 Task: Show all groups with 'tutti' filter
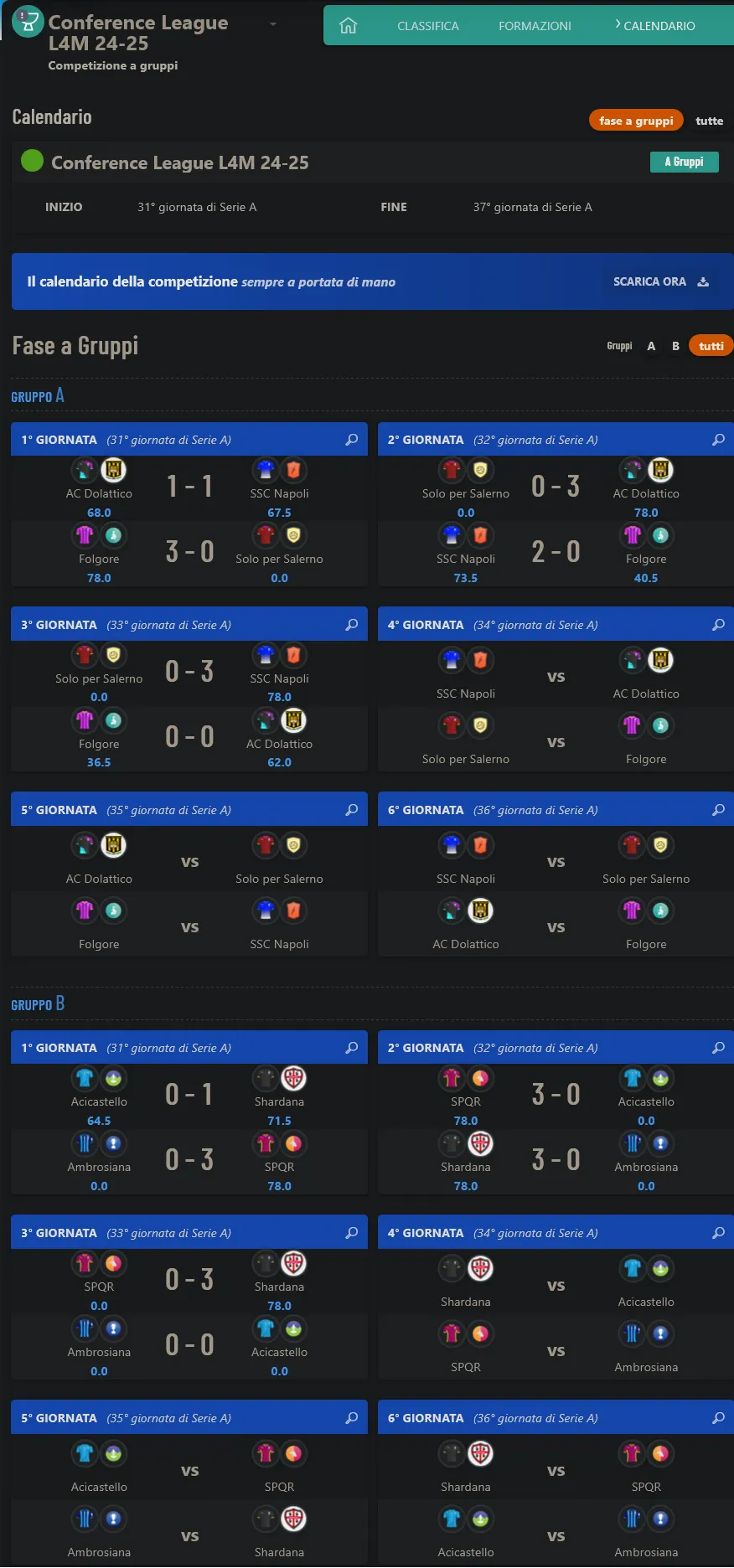[711, 346]
